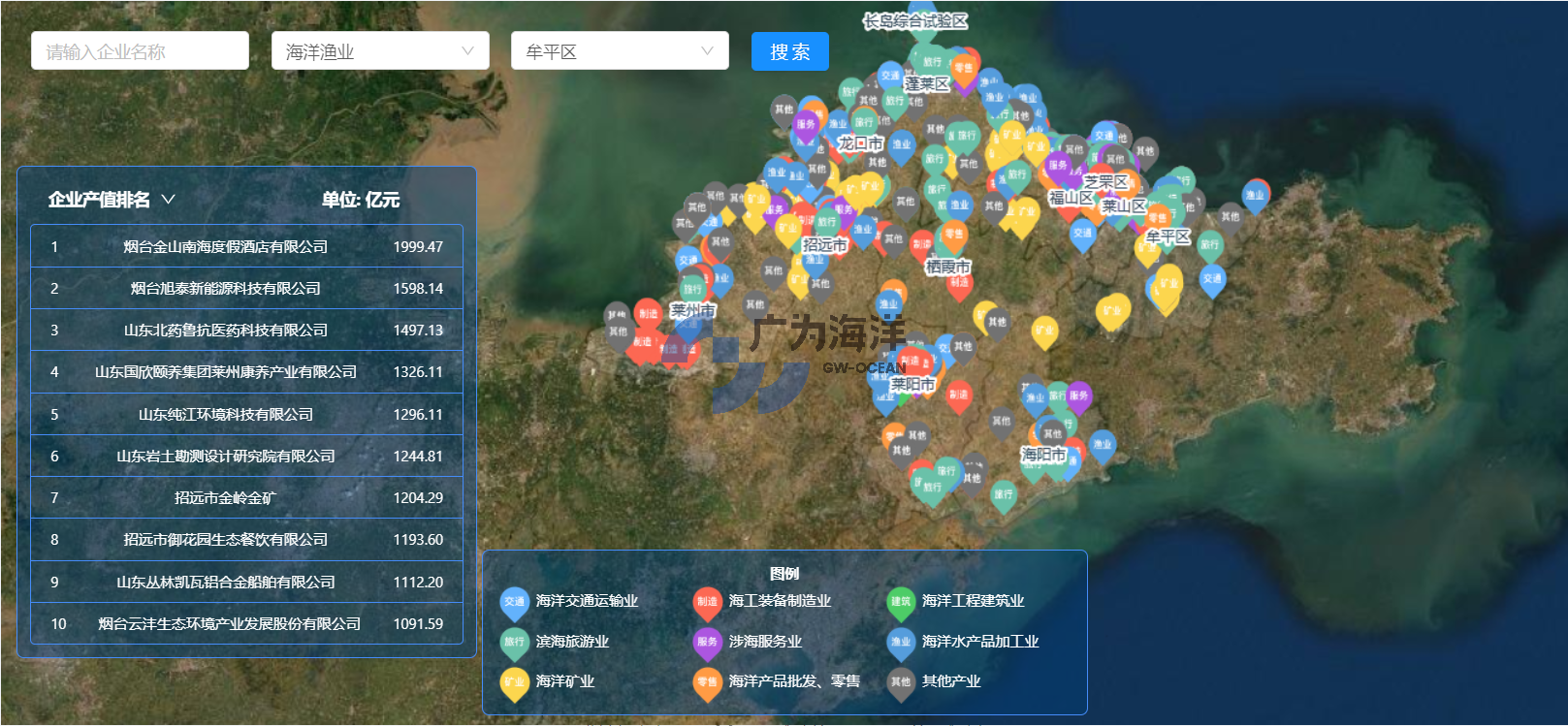Viewport: 1568px width, 726px height.
Task: Select the teal 滨海旅游业 legend icon
Action: coord(514,642)
